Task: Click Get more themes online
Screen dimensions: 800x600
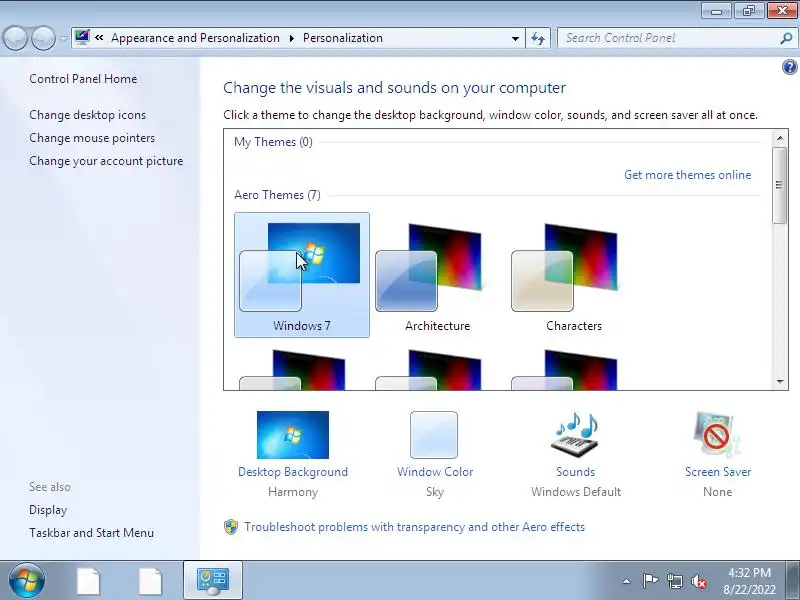Action: (x=687, y=175)
